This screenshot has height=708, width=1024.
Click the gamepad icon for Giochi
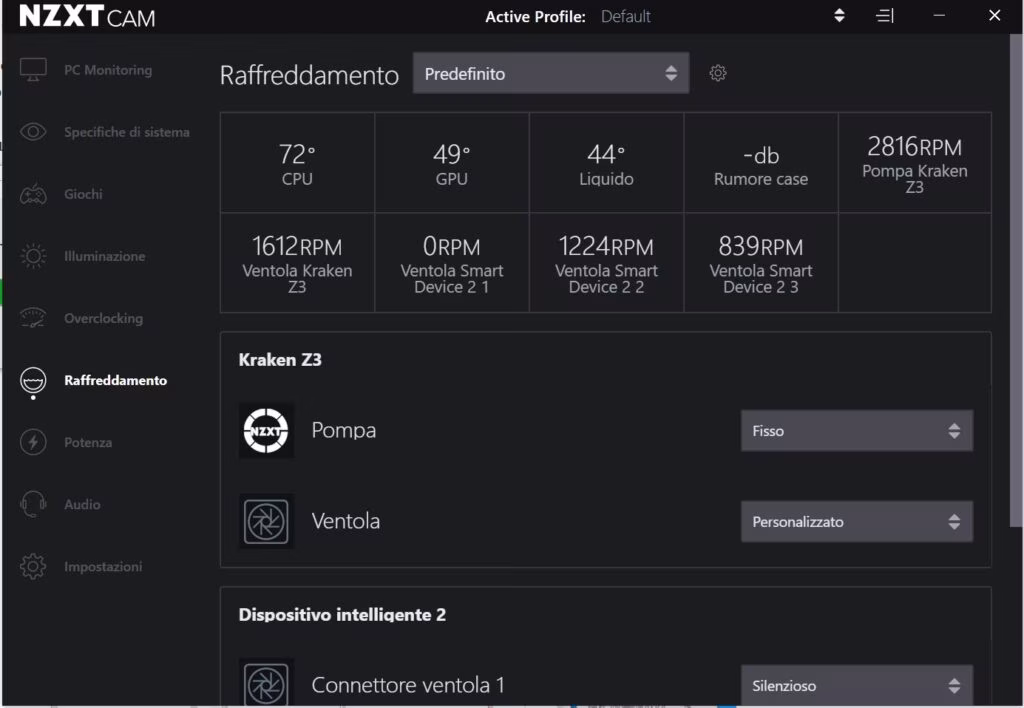(x=33, y=194)
